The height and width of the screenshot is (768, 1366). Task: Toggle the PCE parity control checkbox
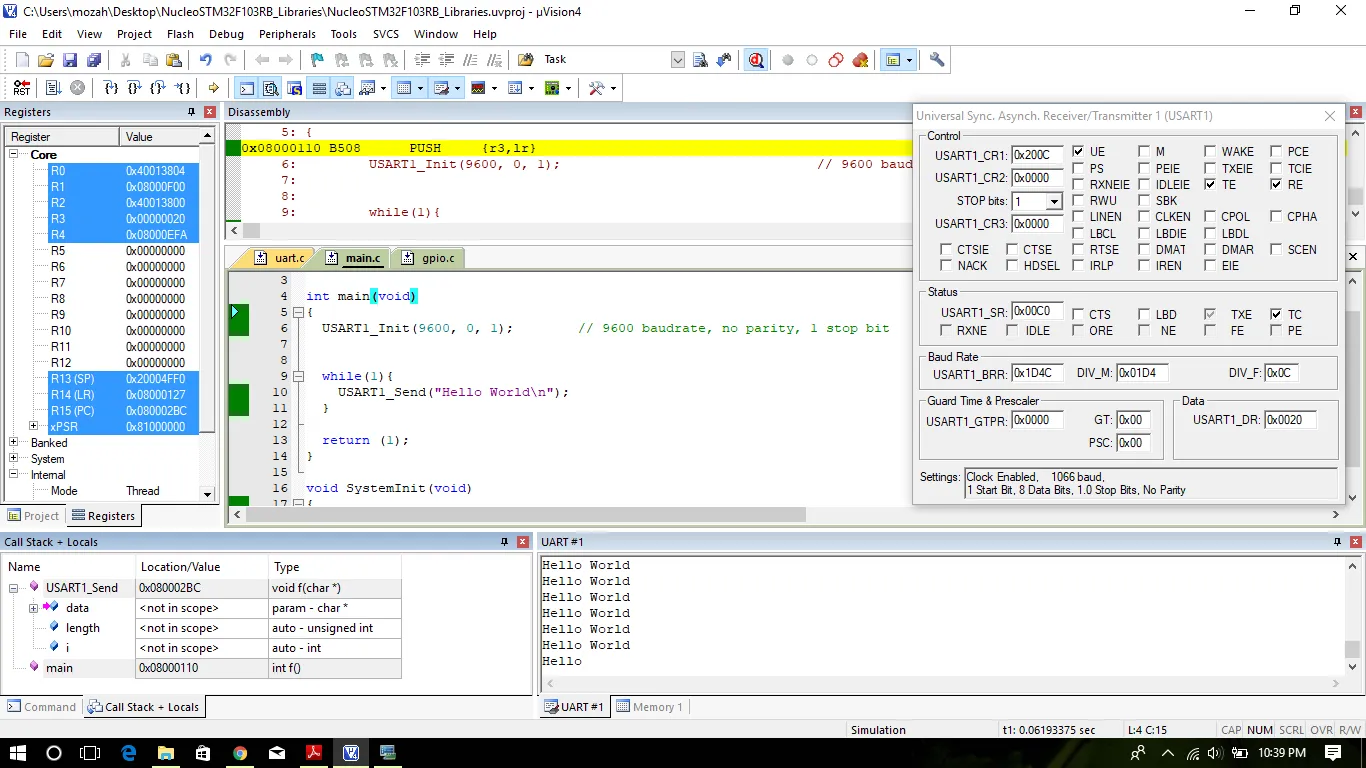pyautogui.click(x=1276, y=152)
